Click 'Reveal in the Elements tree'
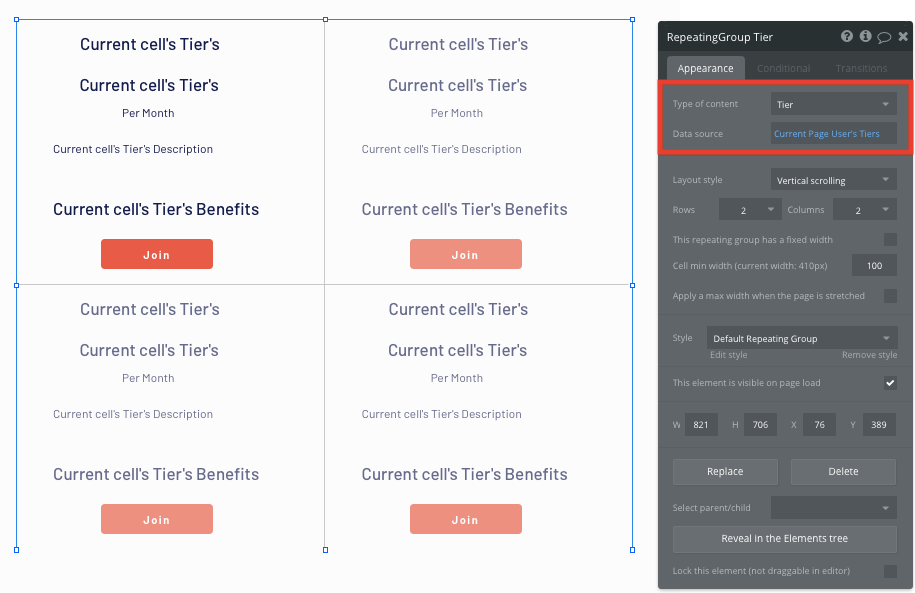This screenshot has width=915, height=593. click(x=784, y=539)
